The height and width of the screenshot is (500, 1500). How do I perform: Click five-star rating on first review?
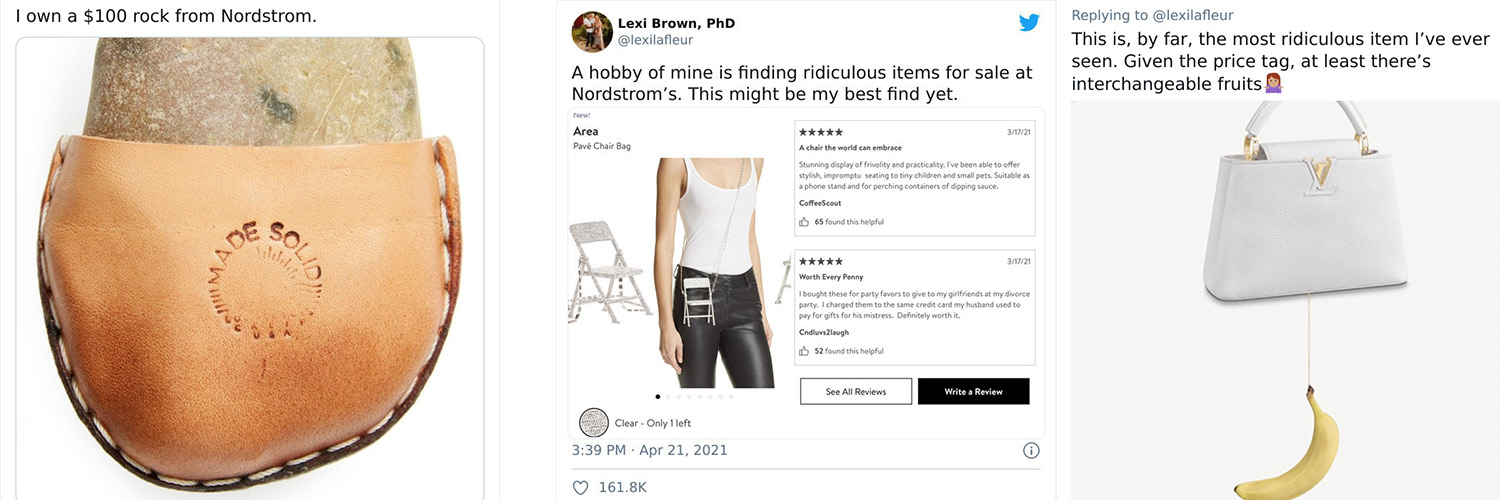(x=820, y=132)
